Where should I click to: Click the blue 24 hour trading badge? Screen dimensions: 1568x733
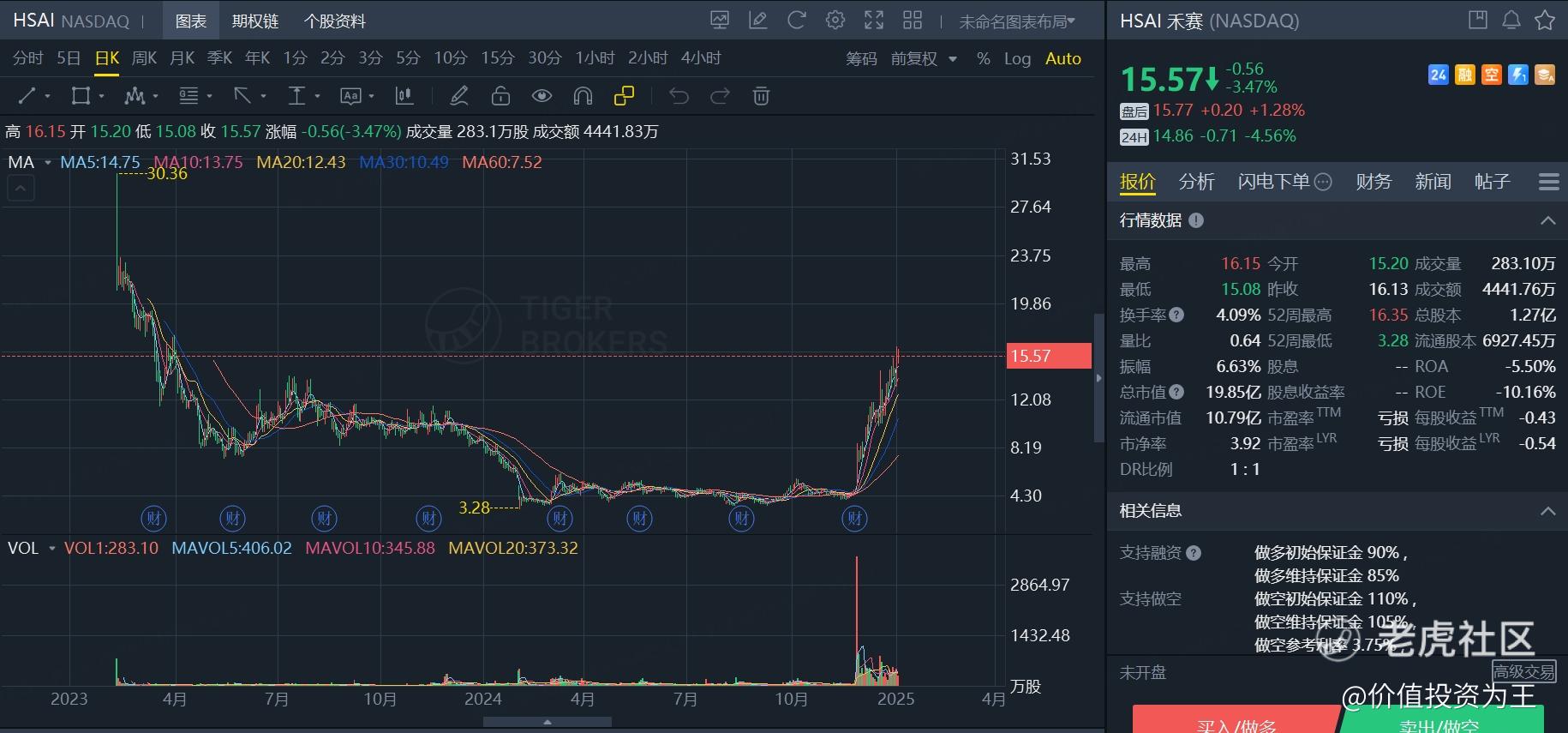click(x=1439, y=75)
